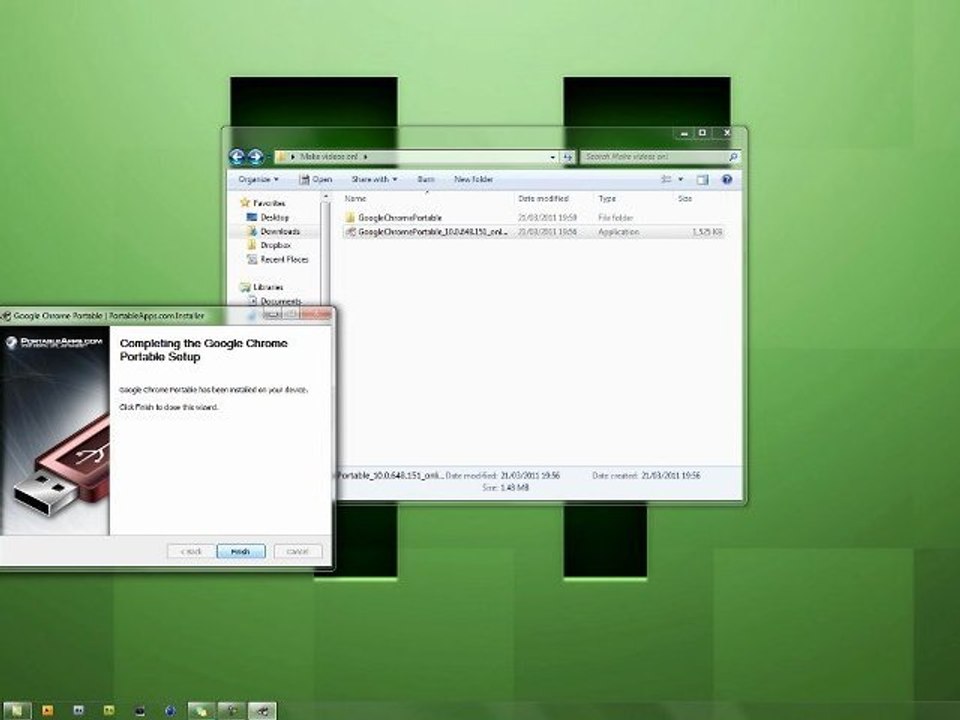
Task: Open the Share with dropdown menu
Action: [x=374, y=179]
